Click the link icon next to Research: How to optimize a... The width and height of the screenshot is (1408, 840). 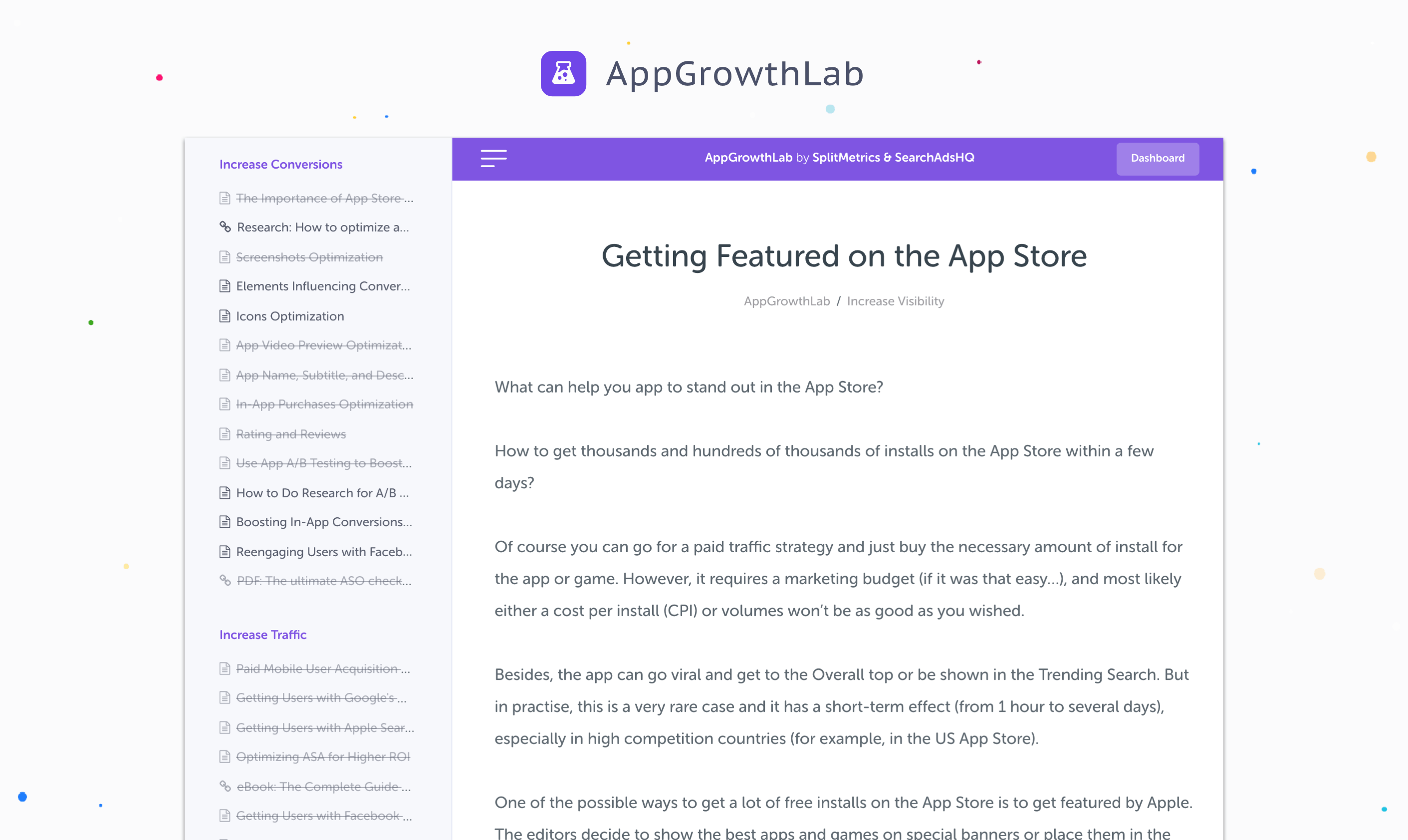[224, 227]
